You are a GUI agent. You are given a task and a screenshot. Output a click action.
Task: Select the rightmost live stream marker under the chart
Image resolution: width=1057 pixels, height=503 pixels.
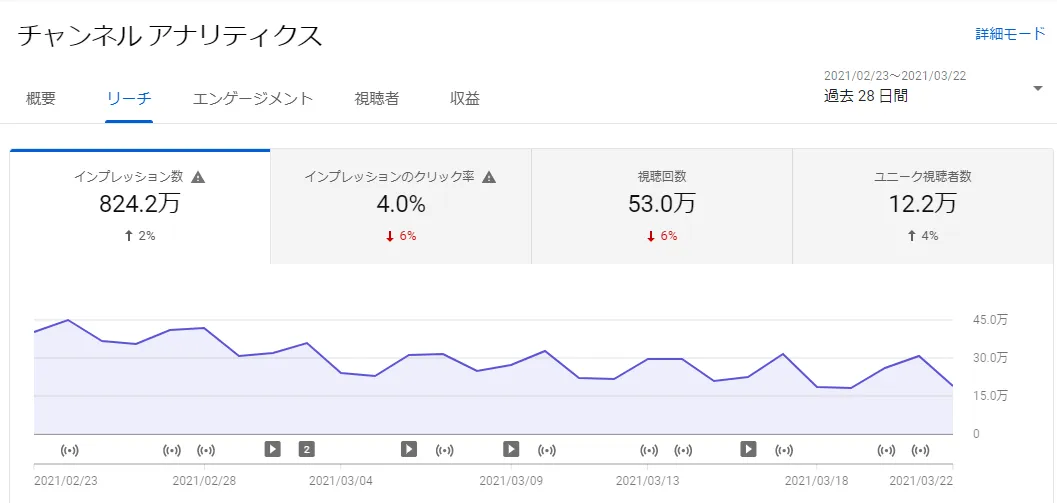920,450
